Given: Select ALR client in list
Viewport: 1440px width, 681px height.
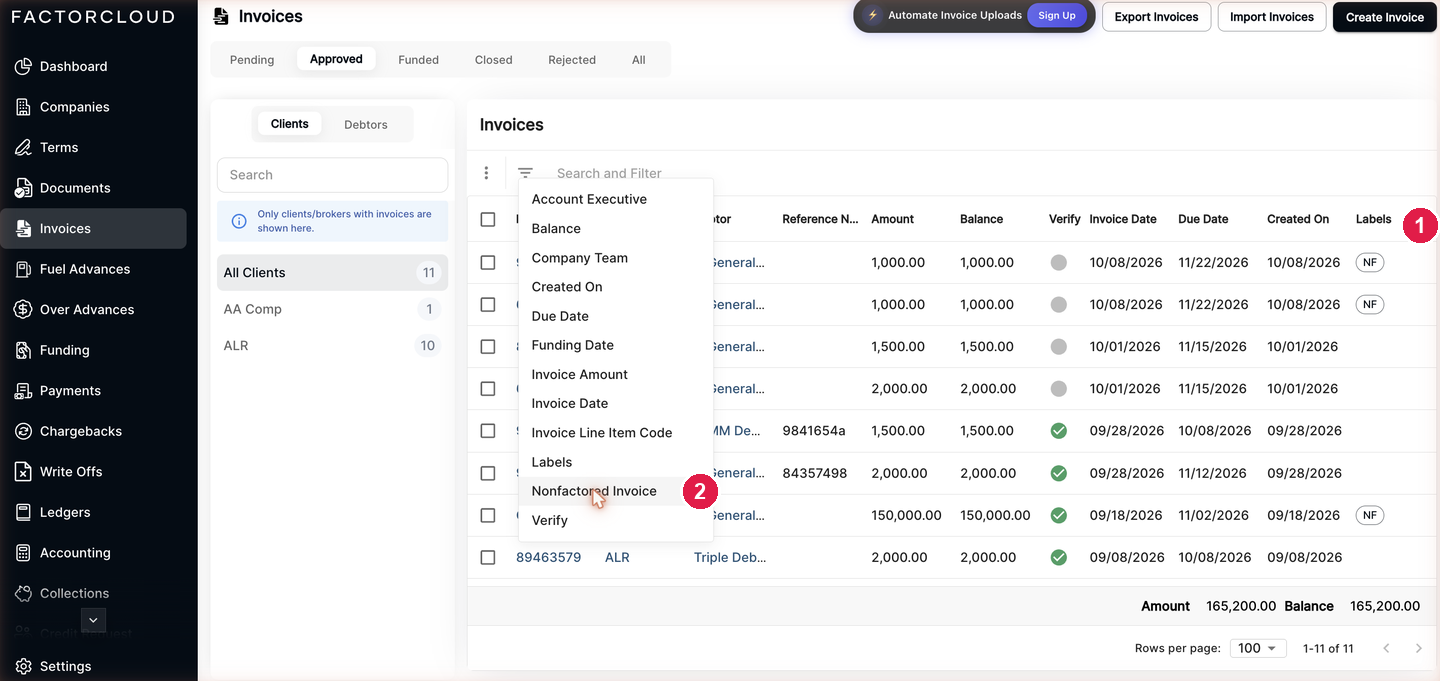Looking at the screenshot, I should [x=332, y=345].
